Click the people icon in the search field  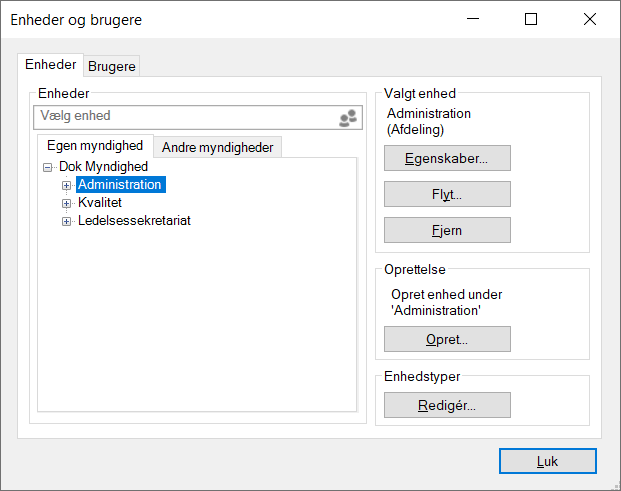[x=347, y=117]
